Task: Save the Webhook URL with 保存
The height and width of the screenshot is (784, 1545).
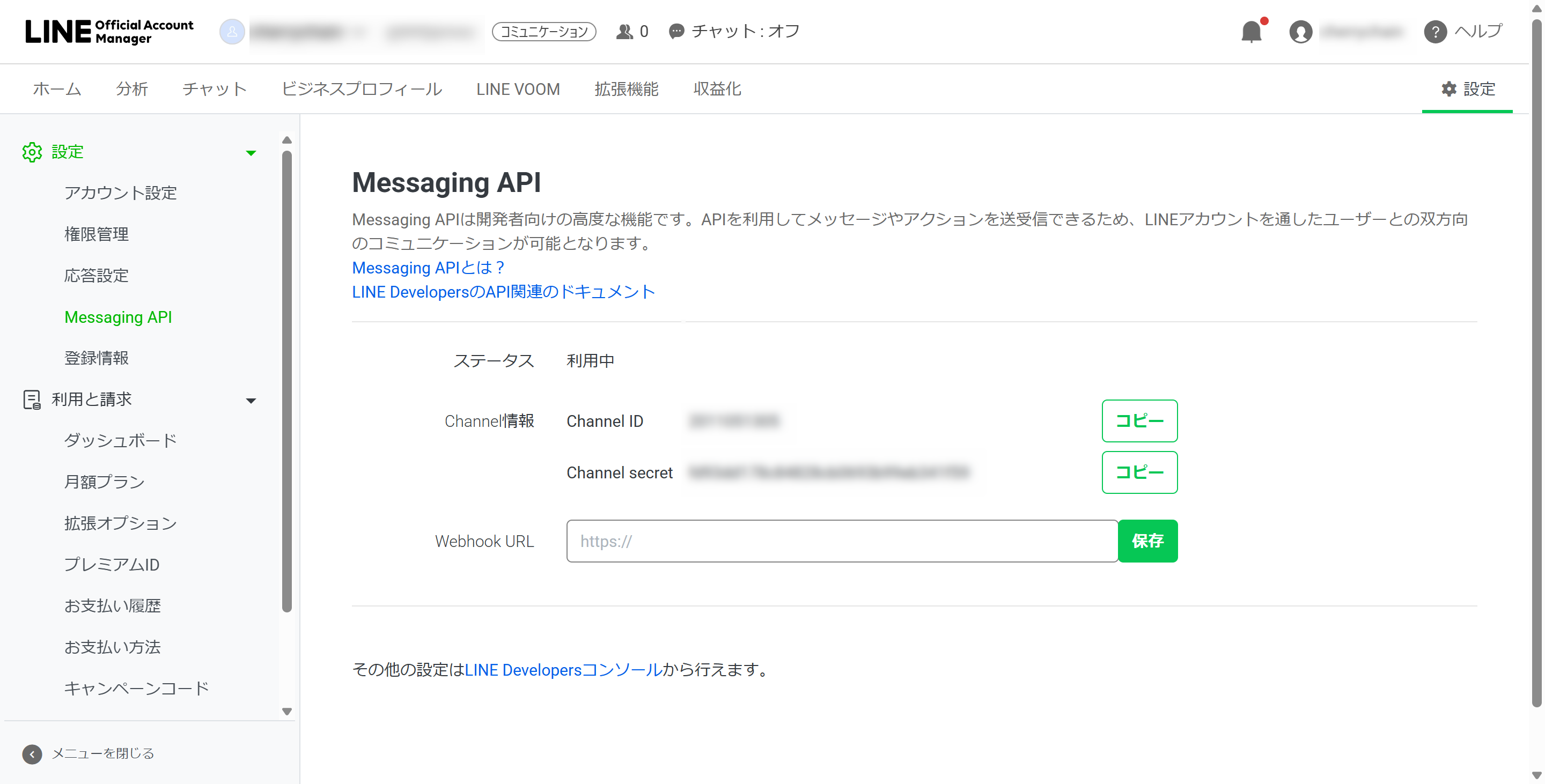Action: click(1148, 541)
